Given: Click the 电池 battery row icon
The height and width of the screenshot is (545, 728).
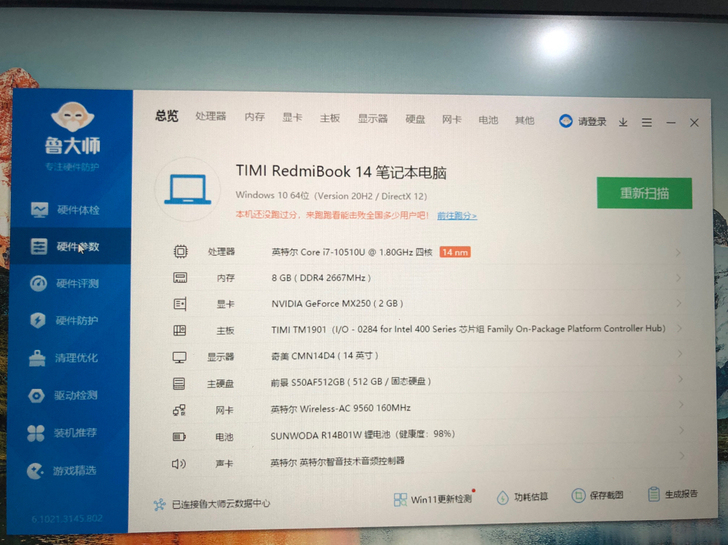Looking at the screenshot, I should tap(179, 437).
